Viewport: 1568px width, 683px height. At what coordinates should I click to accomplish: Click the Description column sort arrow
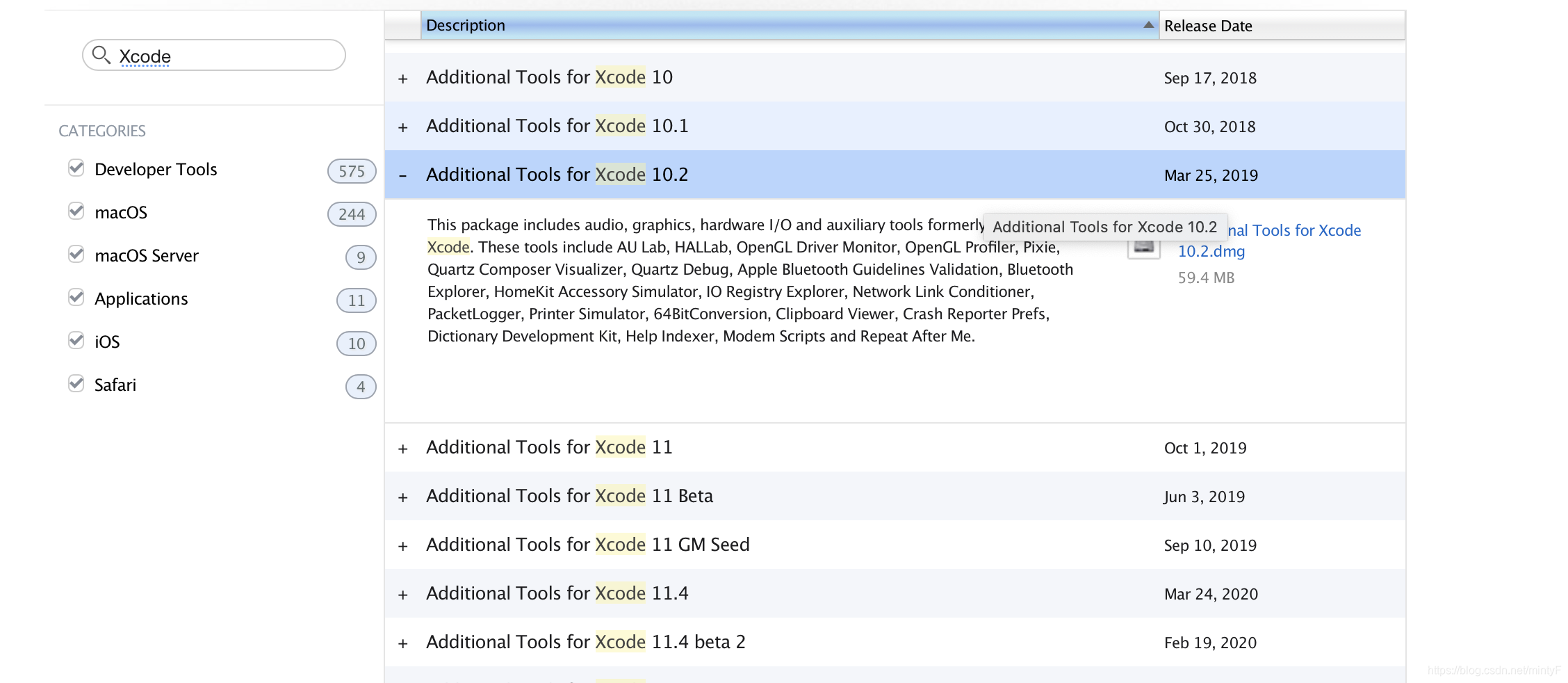click(1149, 25)
